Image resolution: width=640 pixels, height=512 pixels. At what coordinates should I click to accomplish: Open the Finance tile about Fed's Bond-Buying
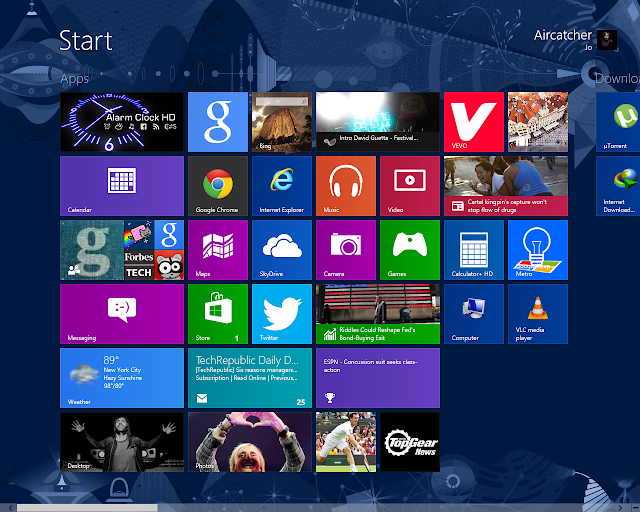click(378, 314)
